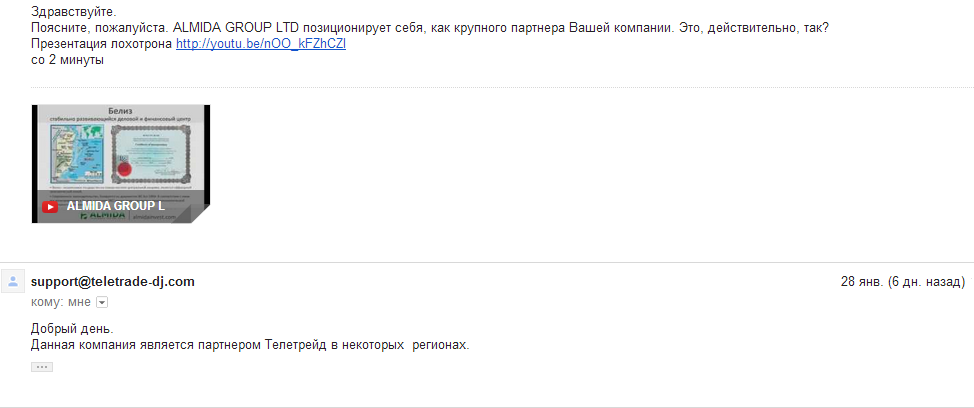Click the "Добрый день." reply line
Viewport: 974px width, 408px height.
pyautogui.click(x=72, y=329)
